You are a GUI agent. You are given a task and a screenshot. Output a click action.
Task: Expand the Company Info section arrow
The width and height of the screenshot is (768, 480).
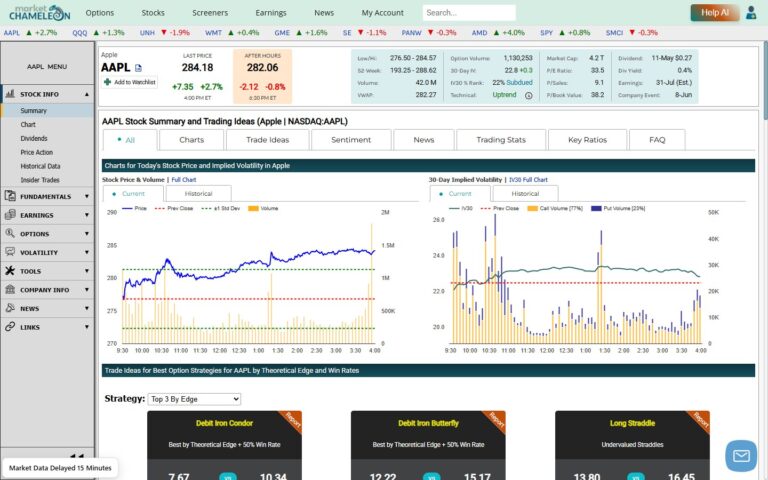87,289
